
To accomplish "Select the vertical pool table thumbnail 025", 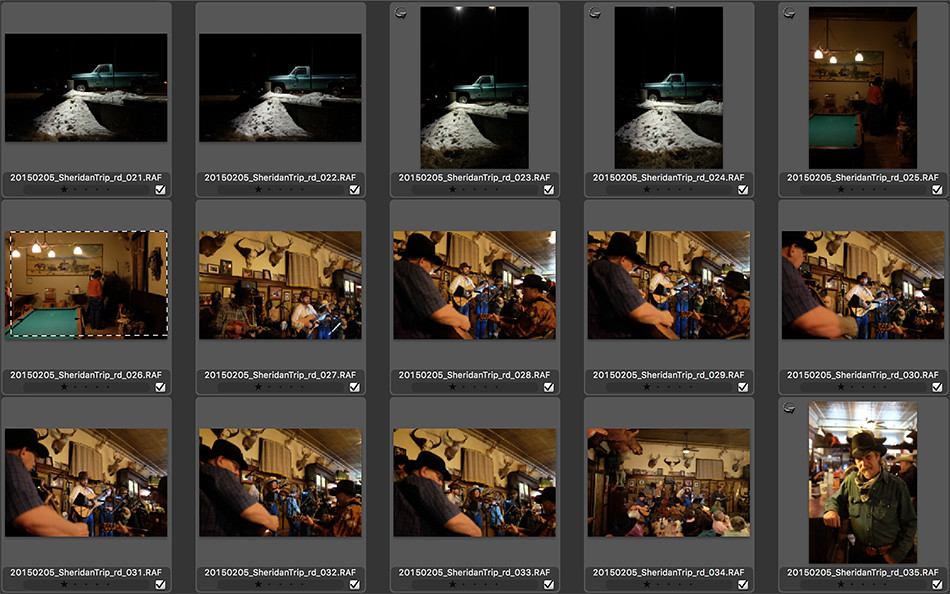I will [863, 88].
